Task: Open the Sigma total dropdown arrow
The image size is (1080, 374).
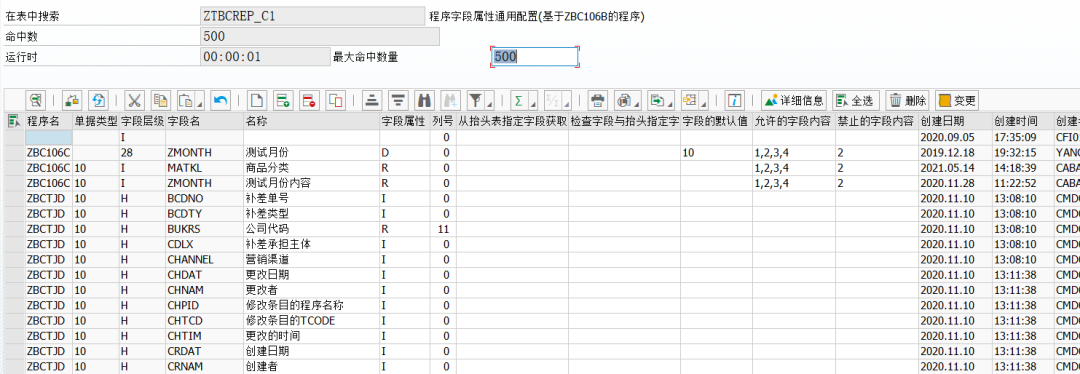Action: tap(532, 105)
